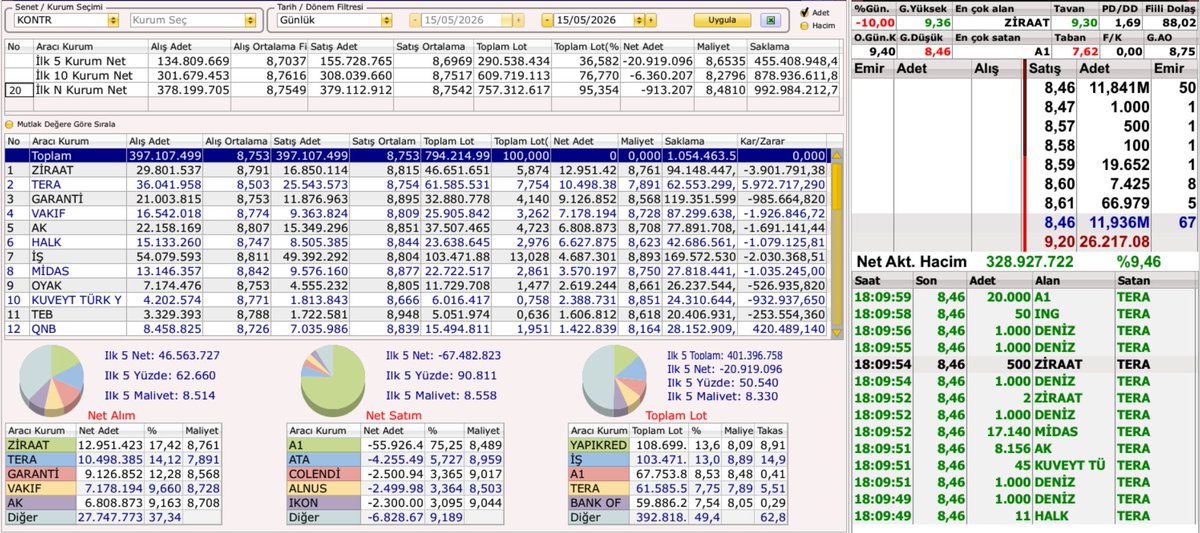Click the Net Satım pie chart
The height and width of the screenshot is (533, 1200).
pyautogui.click(x=334, y=380)
